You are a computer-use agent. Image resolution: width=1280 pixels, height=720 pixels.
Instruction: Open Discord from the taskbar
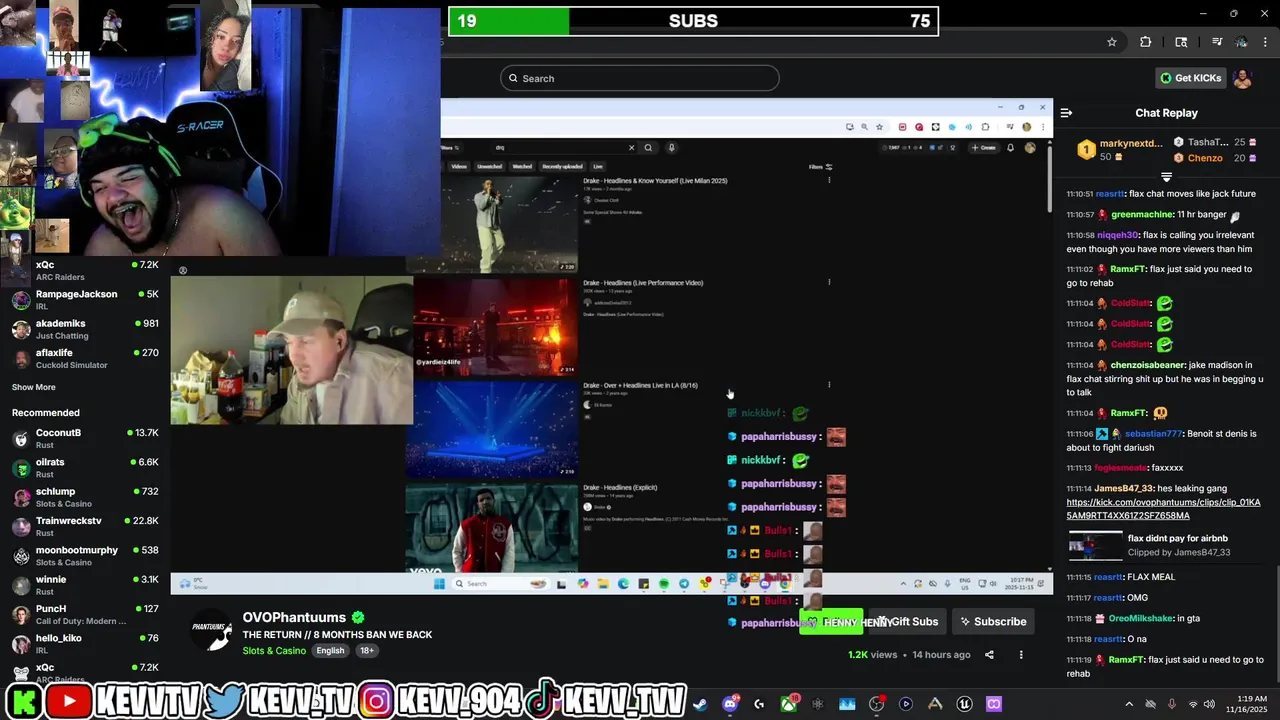[x=730, y=704]
